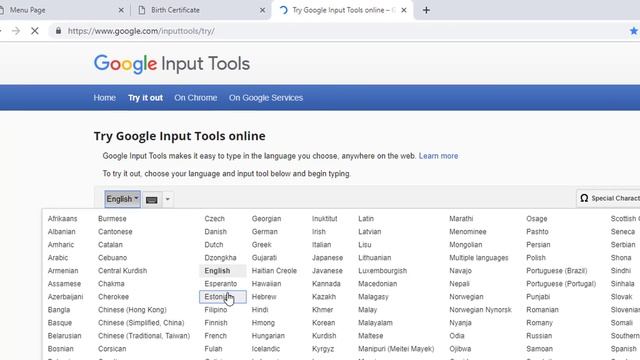Image resolution: width=640 pixels, height=360 pixels.
Task: Click the on-screen keyboard icon
Action: (151, 200)
